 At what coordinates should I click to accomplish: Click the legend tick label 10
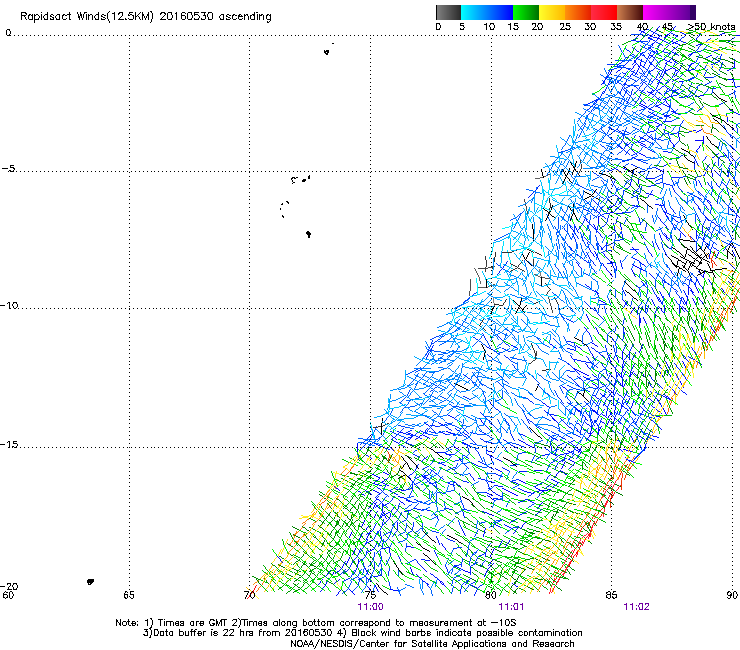pos(489,27)
